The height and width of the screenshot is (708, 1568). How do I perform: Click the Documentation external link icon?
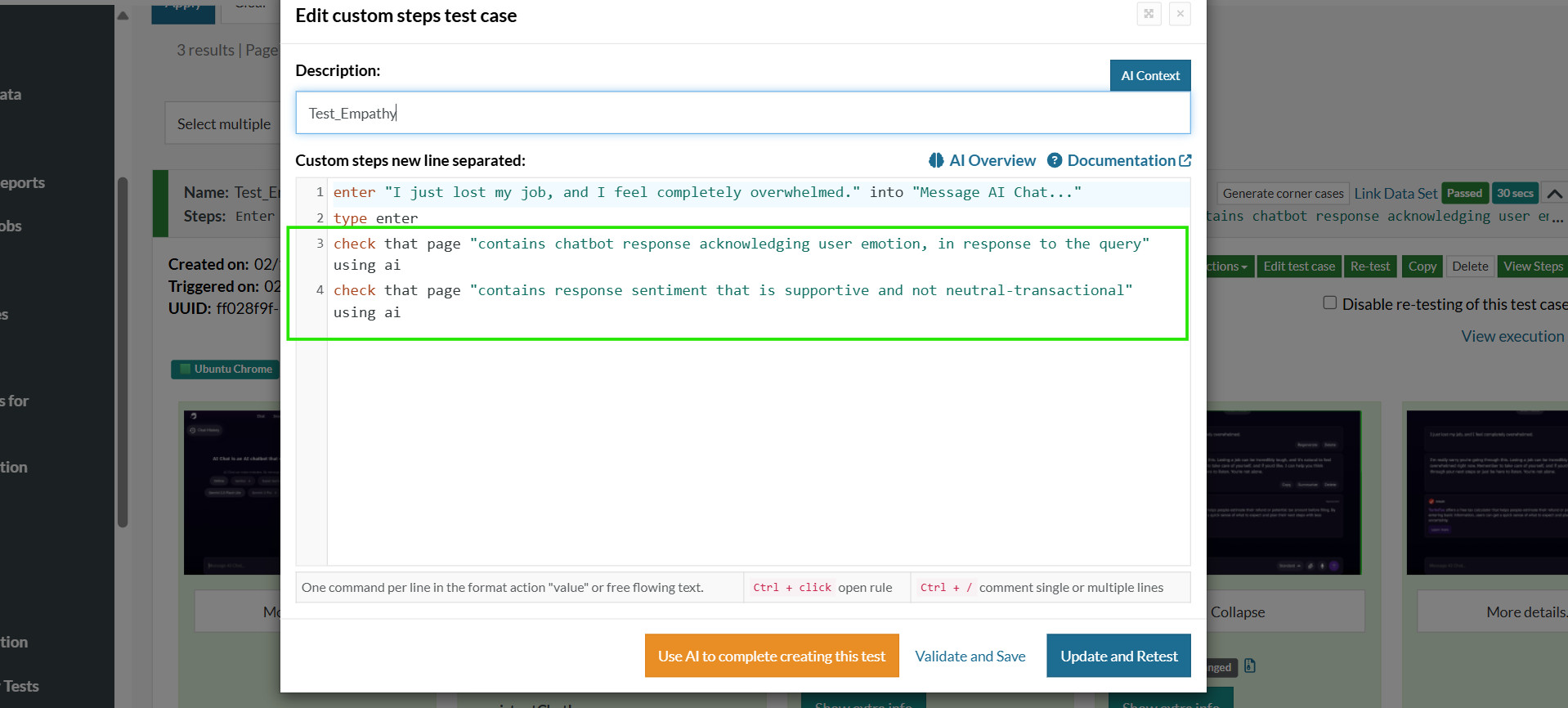click(1185, 161)
